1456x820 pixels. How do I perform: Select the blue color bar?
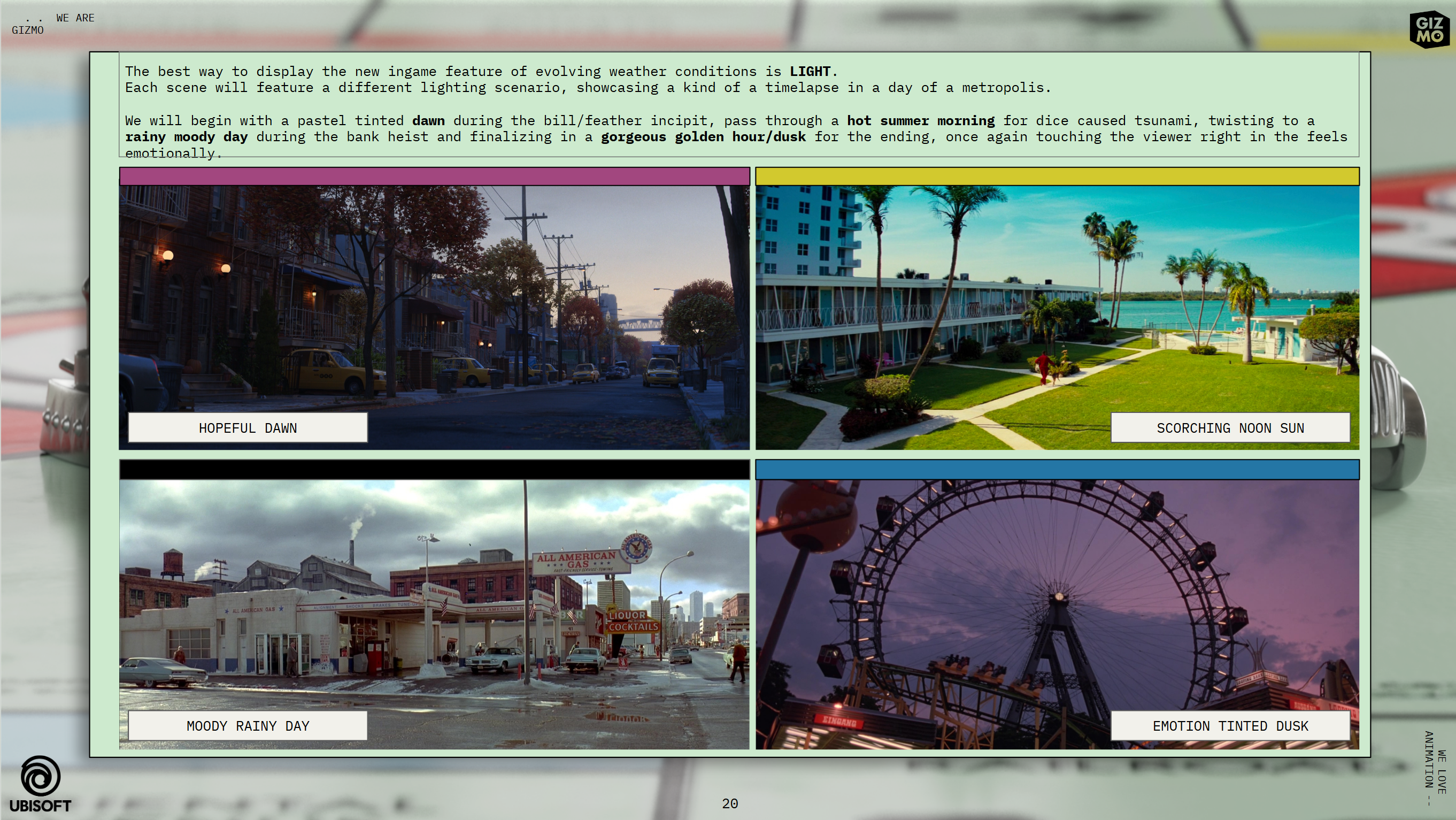pyautogui.click(x=1057, y=470)
